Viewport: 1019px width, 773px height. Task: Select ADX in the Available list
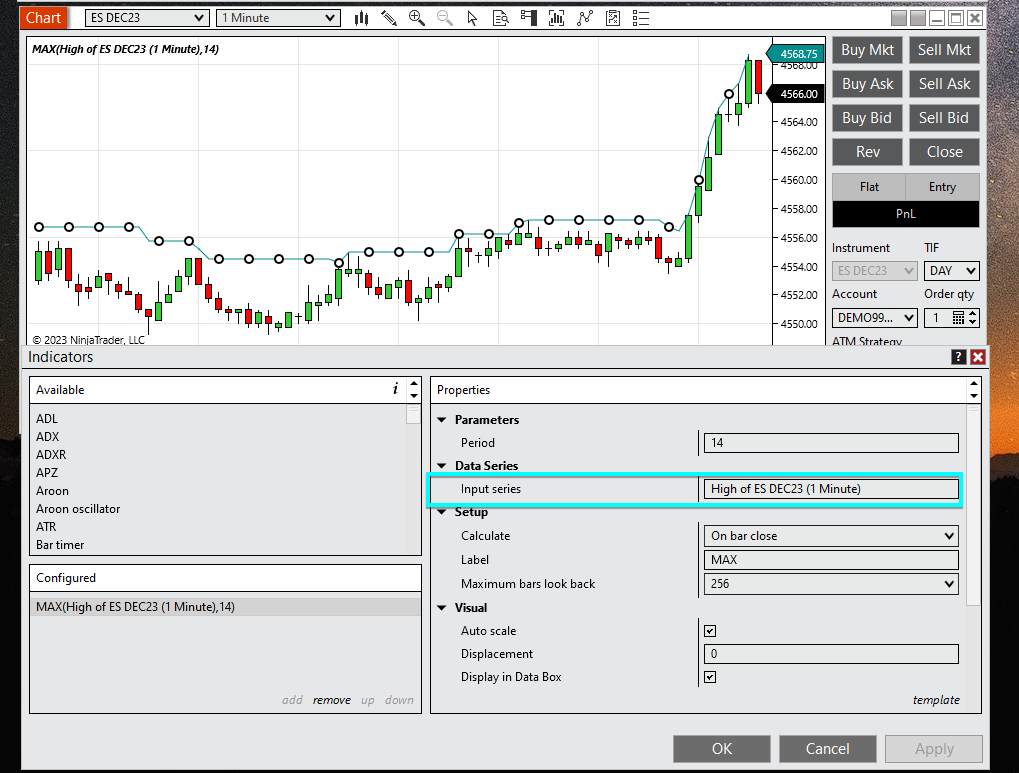[x=47, y=437]
